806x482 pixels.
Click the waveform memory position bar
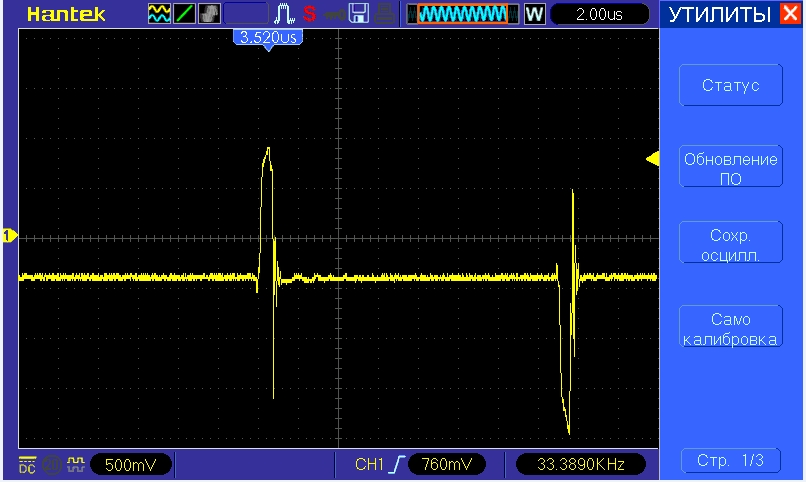462,15
